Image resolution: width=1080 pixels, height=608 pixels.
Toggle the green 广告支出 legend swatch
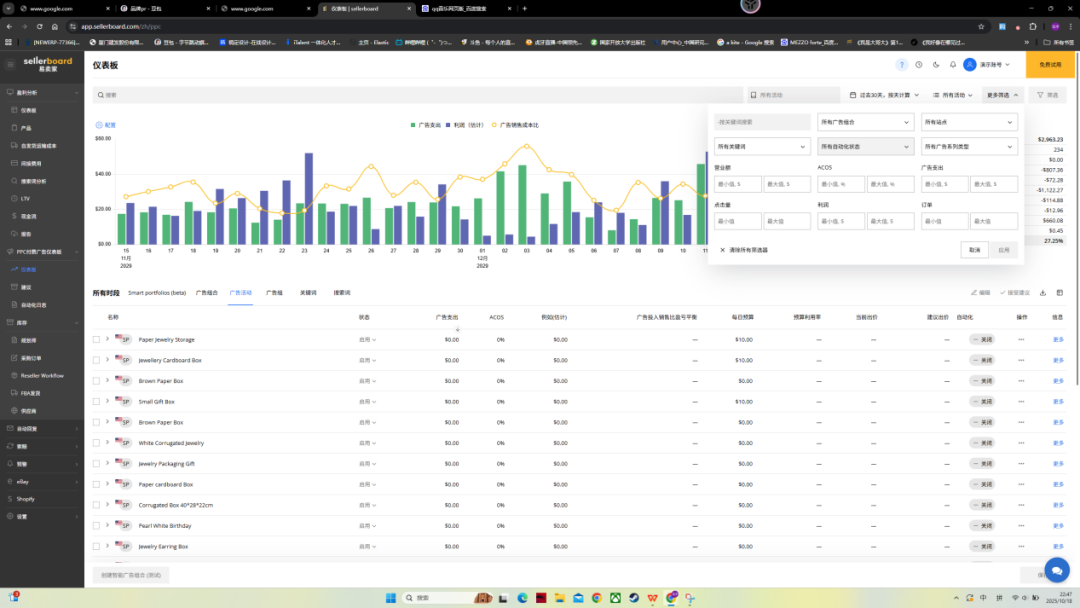(413, 125)
